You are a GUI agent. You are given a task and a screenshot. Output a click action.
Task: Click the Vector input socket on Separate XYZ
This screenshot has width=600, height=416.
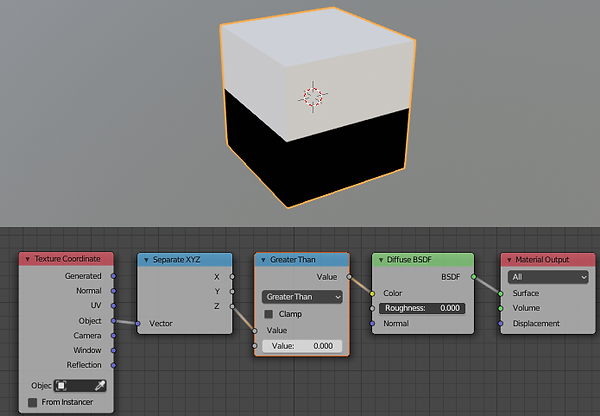[x=138, y=324]
